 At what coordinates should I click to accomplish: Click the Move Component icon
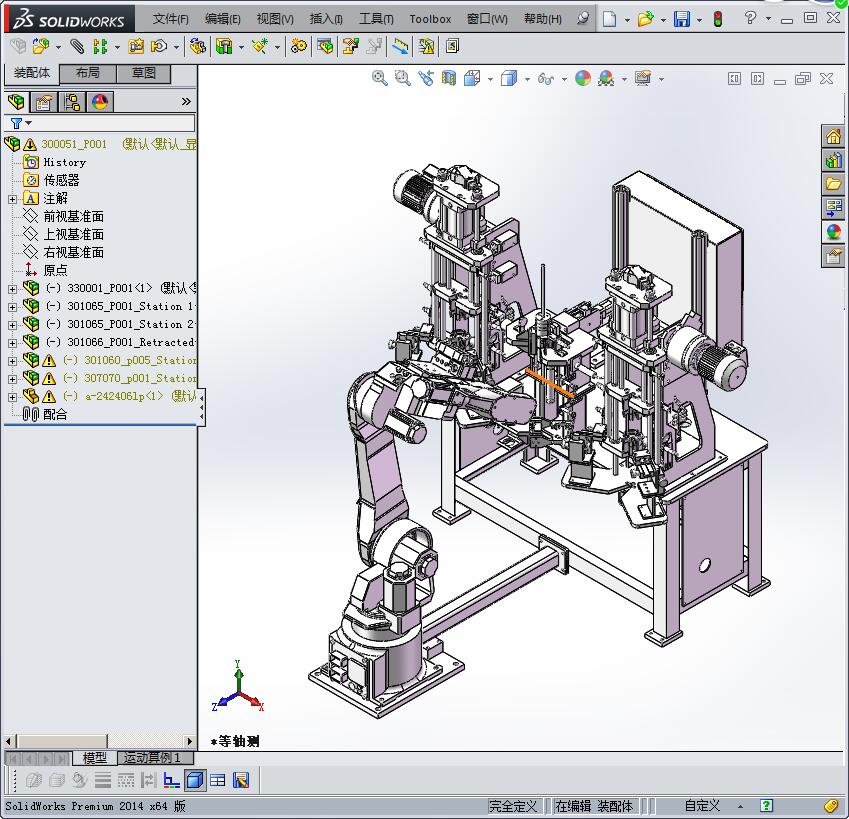tap(159, 47)
